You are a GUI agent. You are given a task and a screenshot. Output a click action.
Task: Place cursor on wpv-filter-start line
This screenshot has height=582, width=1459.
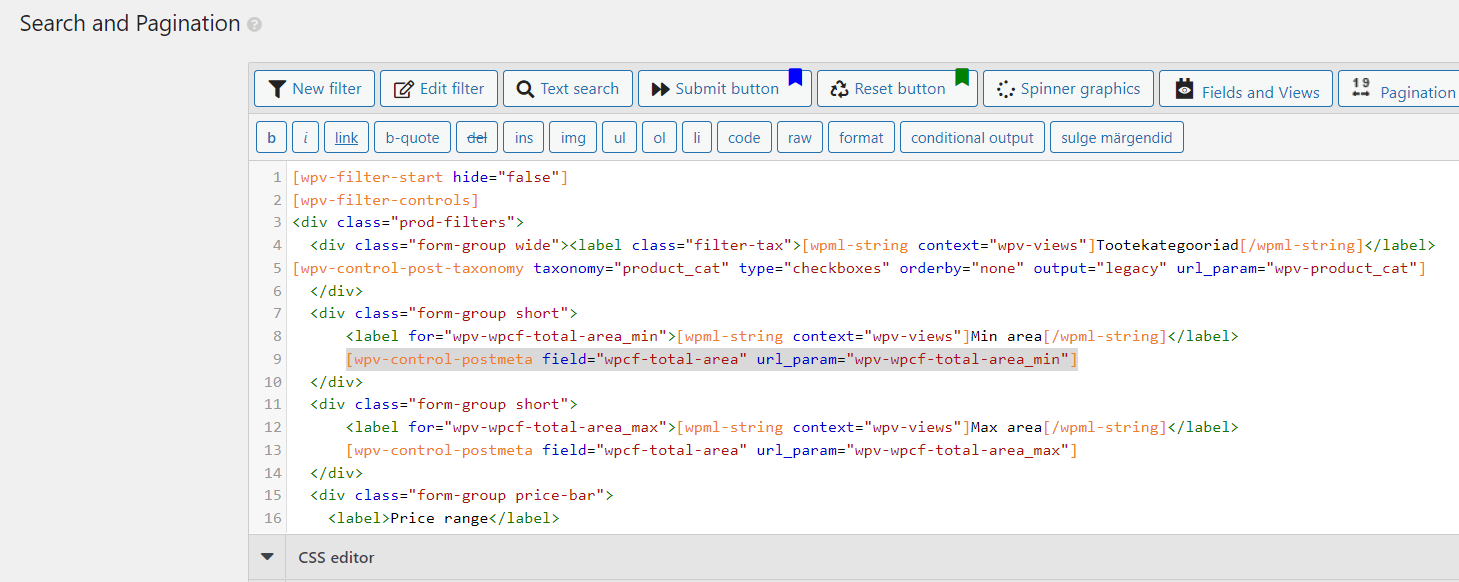point(430,177)
